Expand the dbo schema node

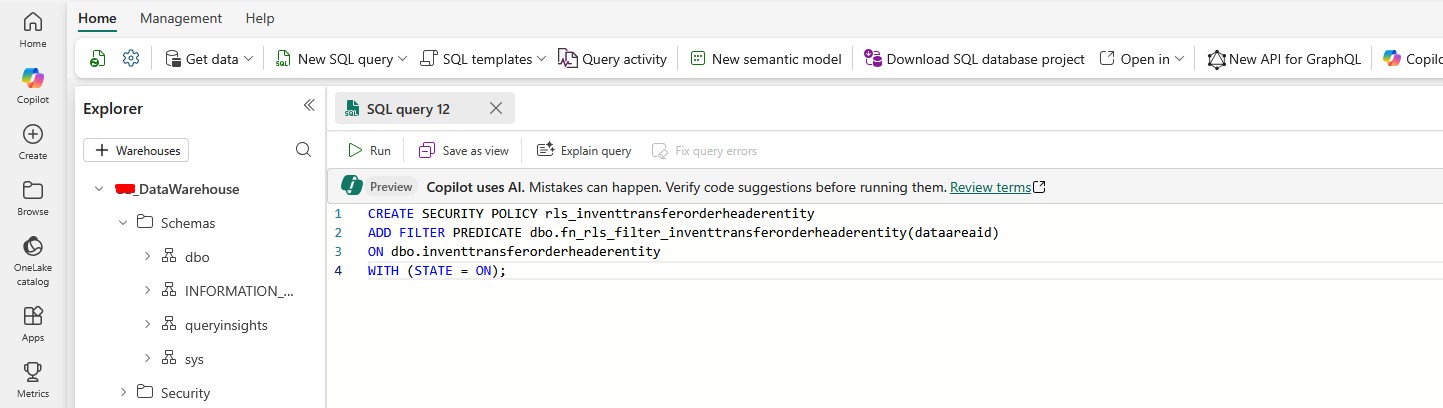coord(147,257)
